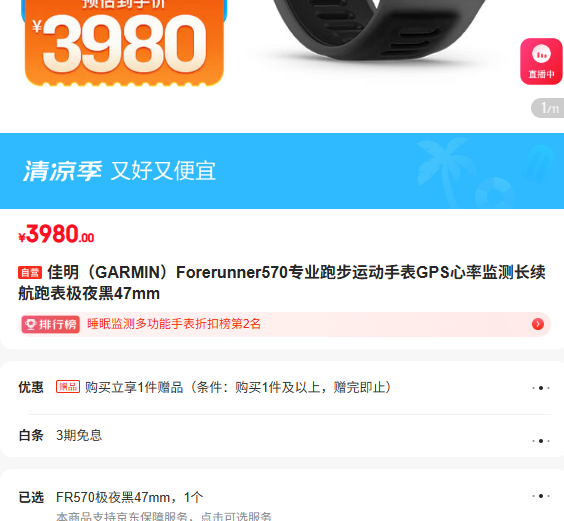This screenshot has width=564, height=521.
Task: Open the 直播中 live stream icon
Action: (x=541, y=62)
